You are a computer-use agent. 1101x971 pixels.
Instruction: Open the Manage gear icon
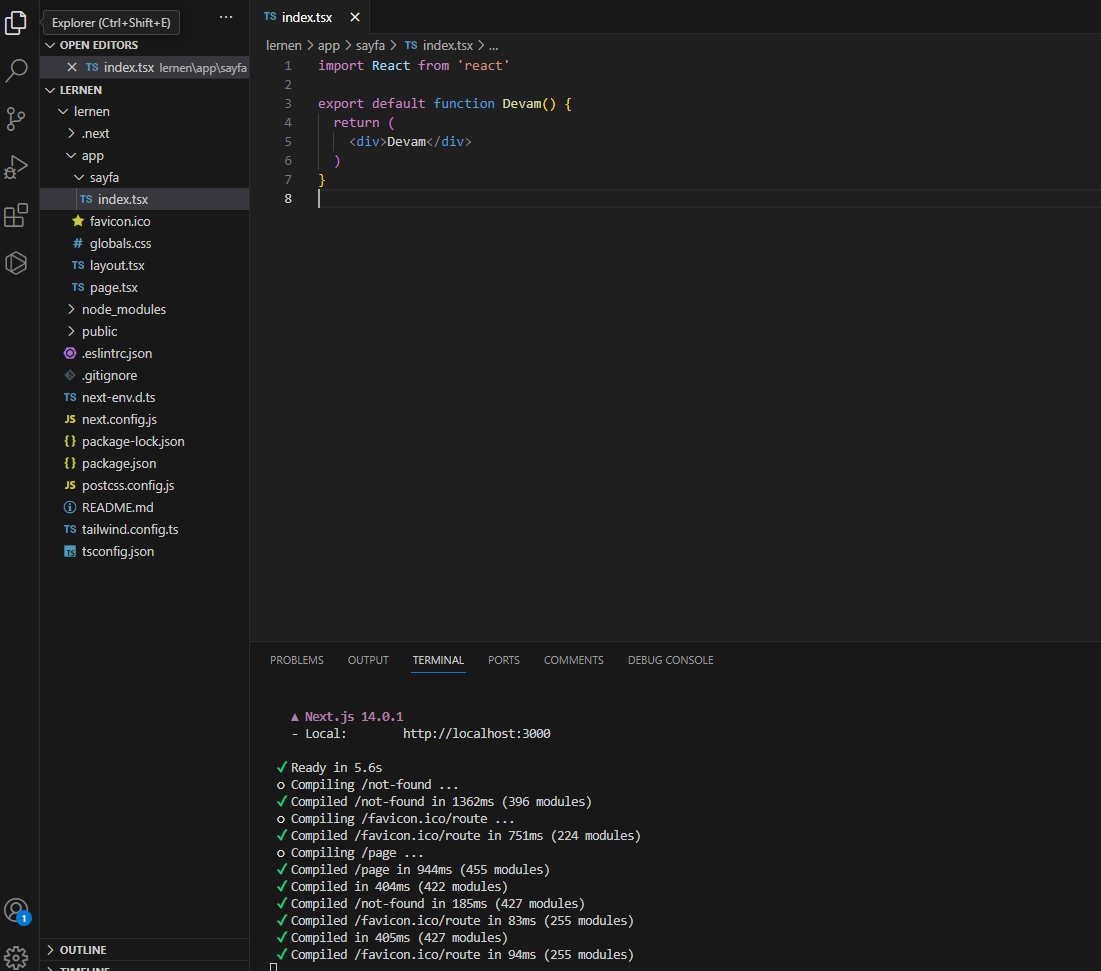point(15,956)
